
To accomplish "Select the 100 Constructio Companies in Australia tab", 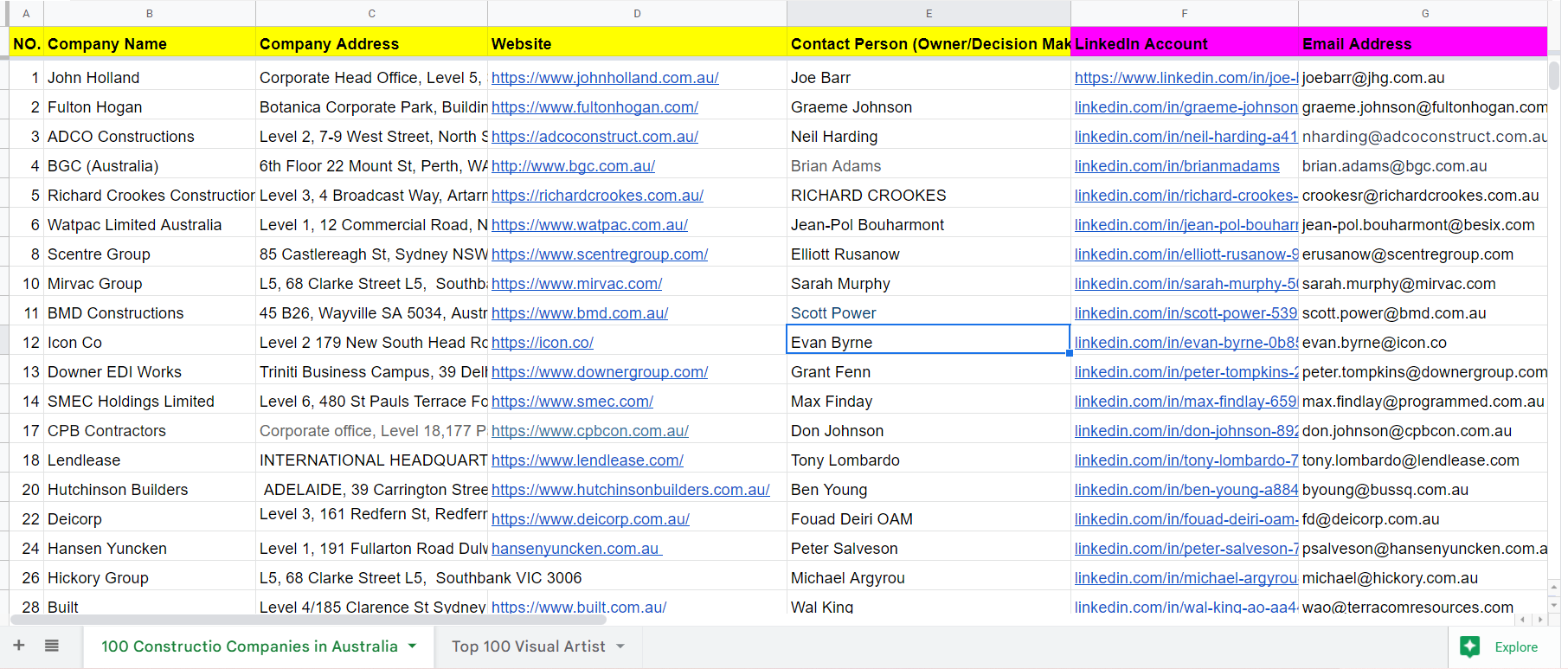I will point(249,646).
